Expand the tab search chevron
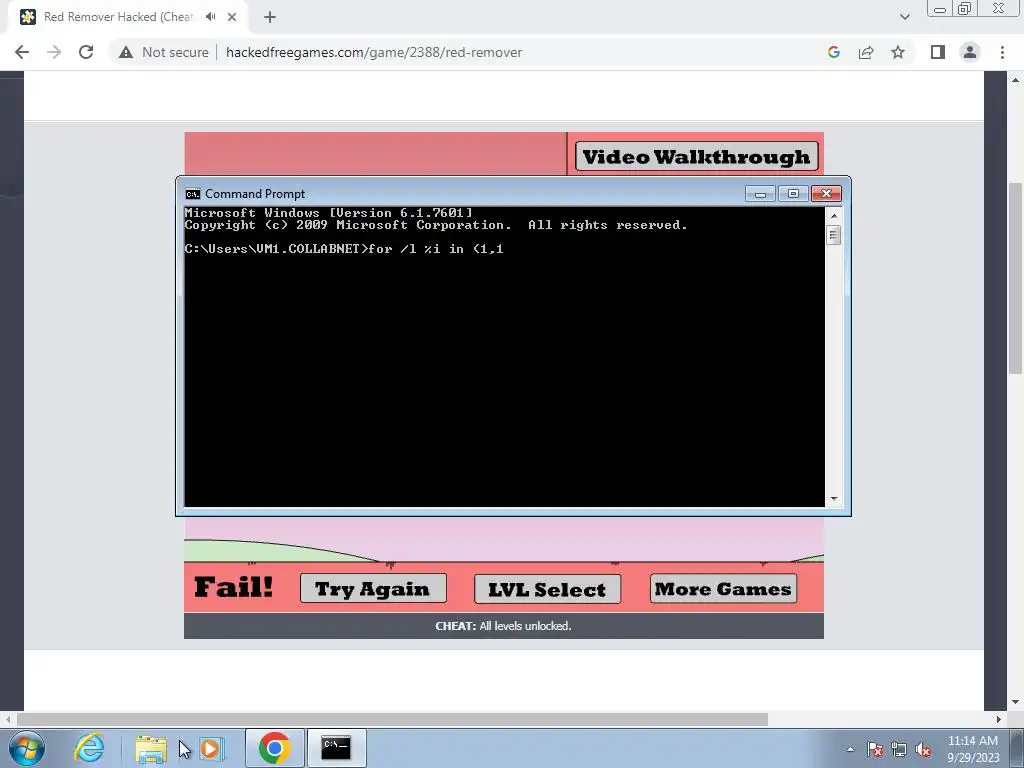 (x=904, y=17)
